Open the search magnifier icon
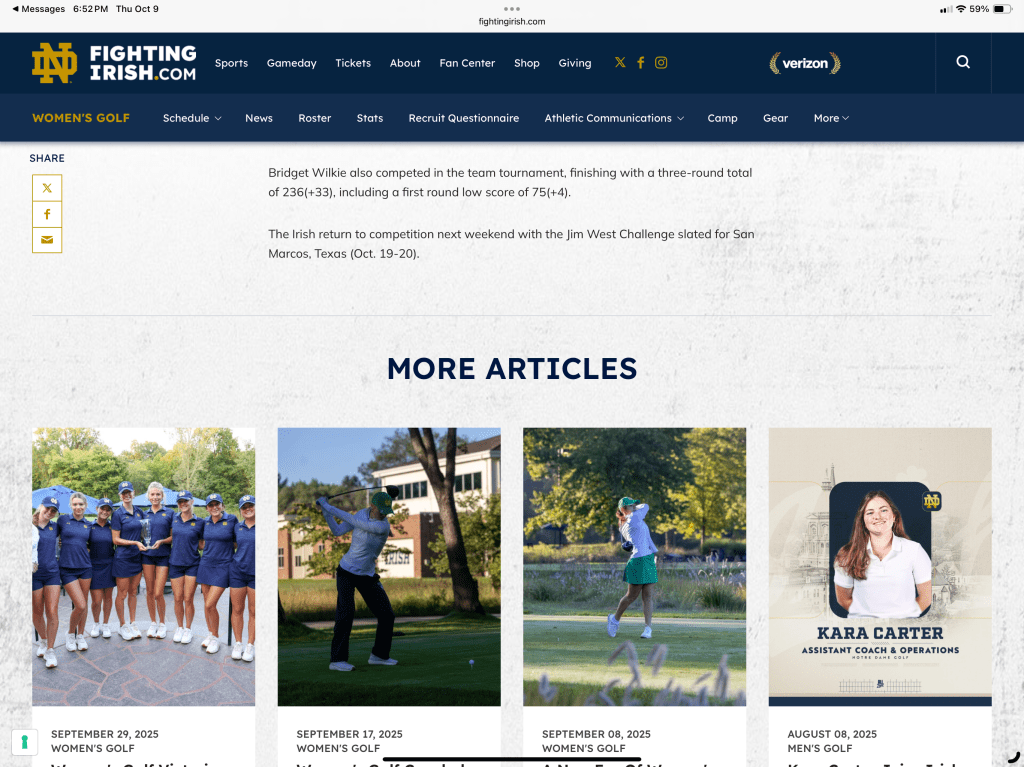 coord(963,62)
